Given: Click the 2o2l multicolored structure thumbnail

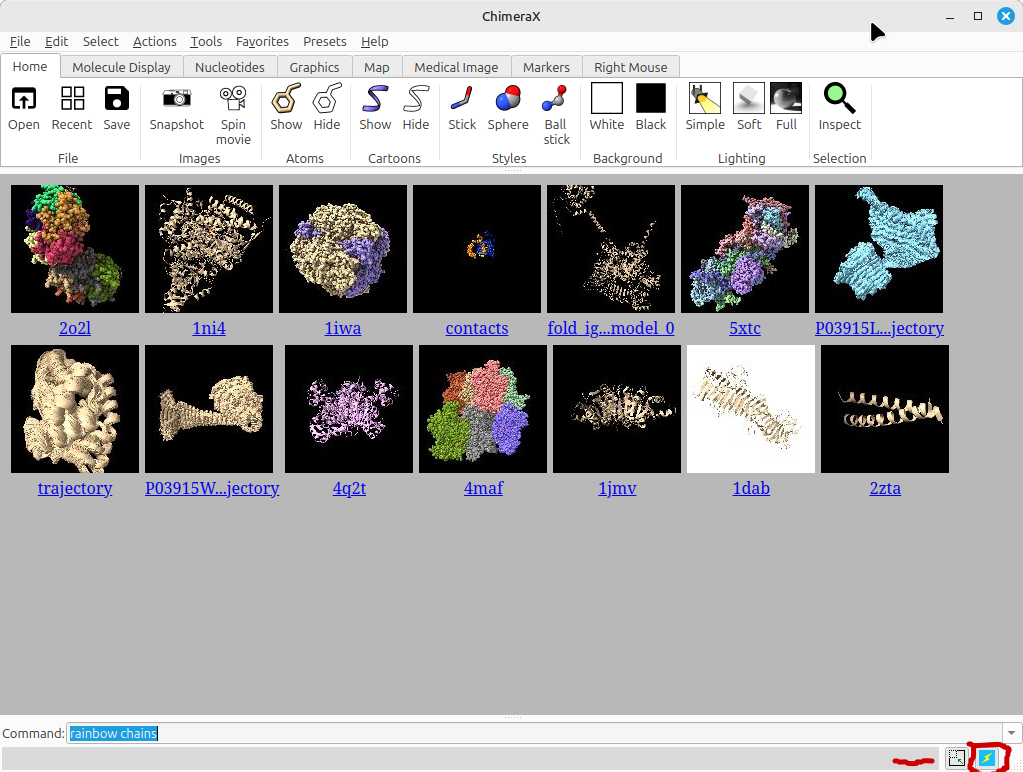Looking at the screenshot, I should click(75, 249).
